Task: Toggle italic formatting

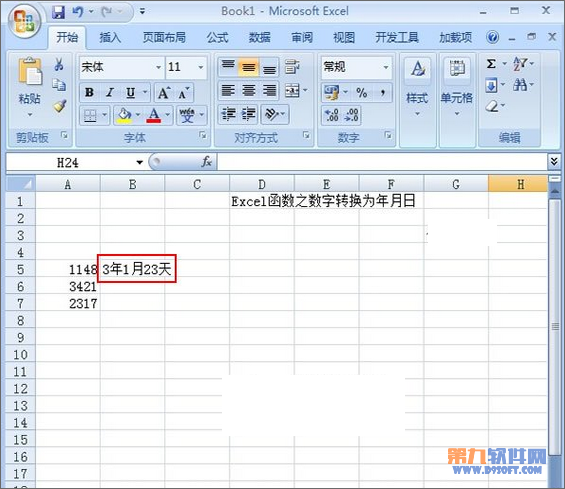Action: tap(110, 93)
